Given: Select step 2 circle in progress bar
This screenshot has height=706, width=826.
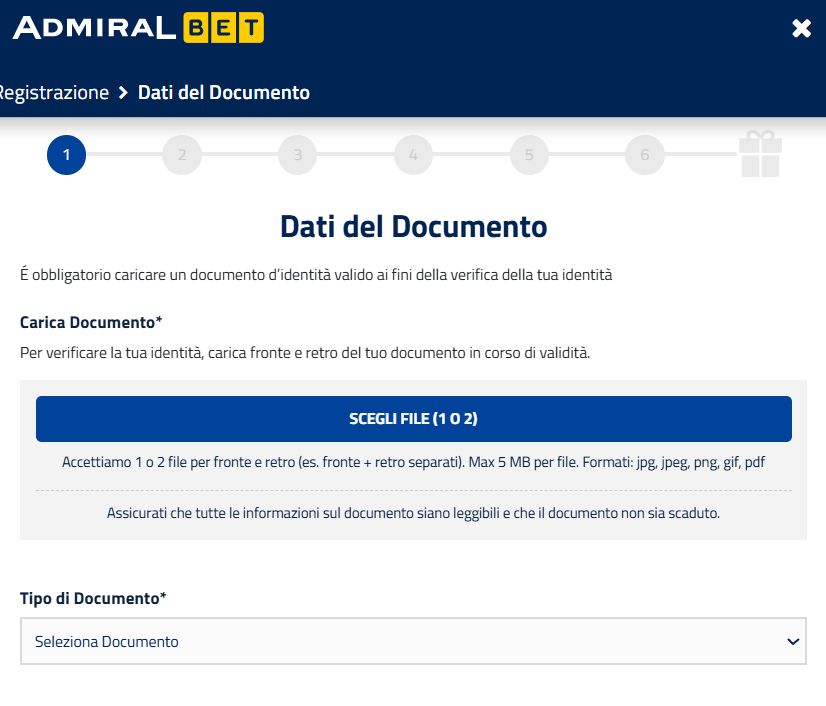Looking at the screenshot, I should 182,155.
